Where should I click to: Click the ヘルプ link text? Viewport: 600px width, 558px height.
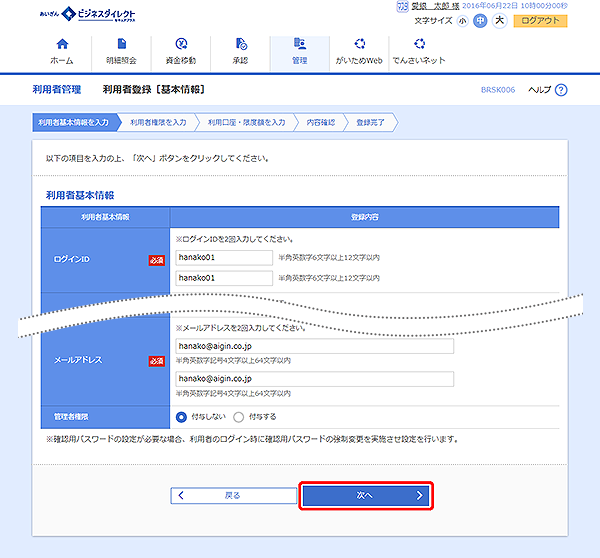tap(540, 90)
